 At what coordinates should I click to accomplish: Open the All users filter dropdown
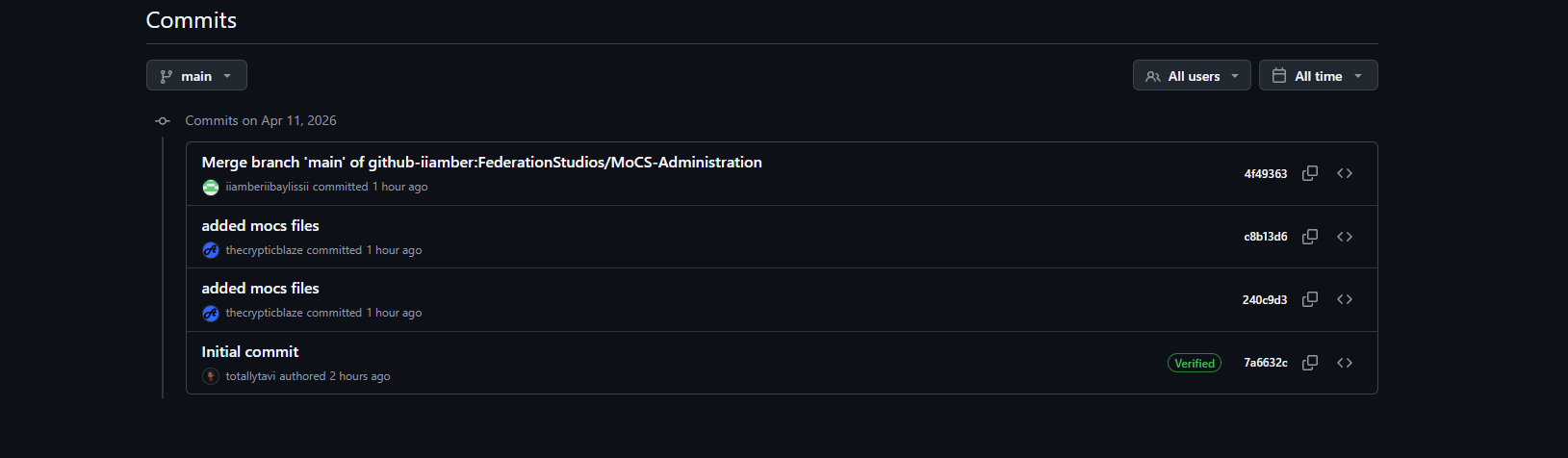pyautogui.click(x=1192, y=76)
